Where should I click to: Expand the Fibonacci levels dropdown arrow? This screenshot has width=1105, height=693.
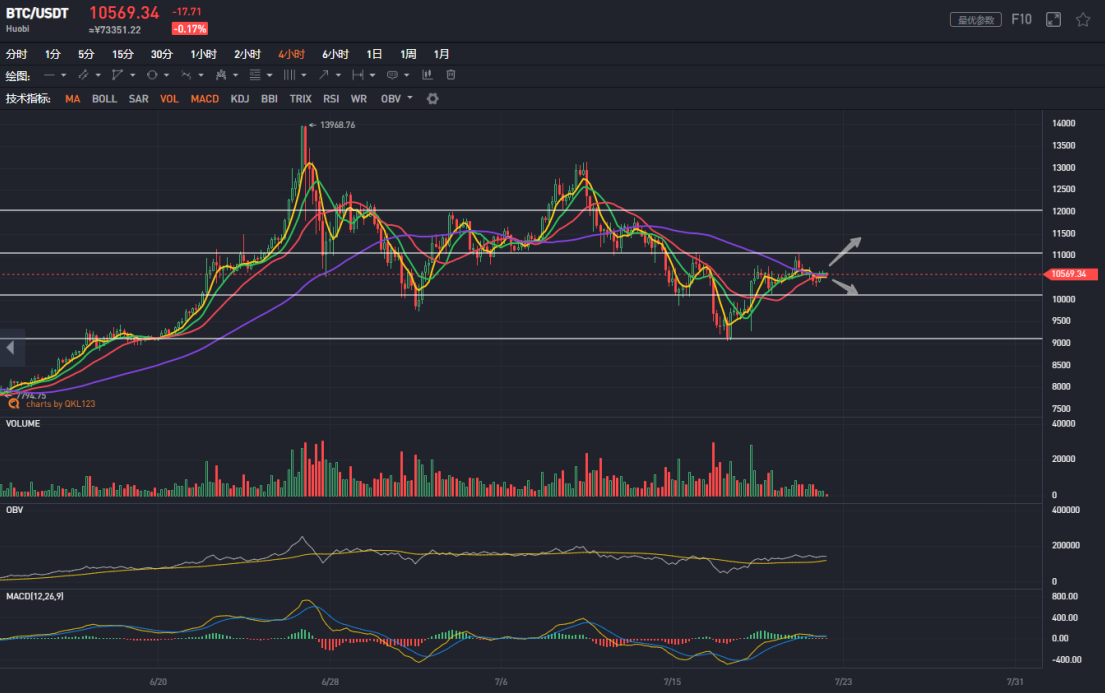coord(270,75)
